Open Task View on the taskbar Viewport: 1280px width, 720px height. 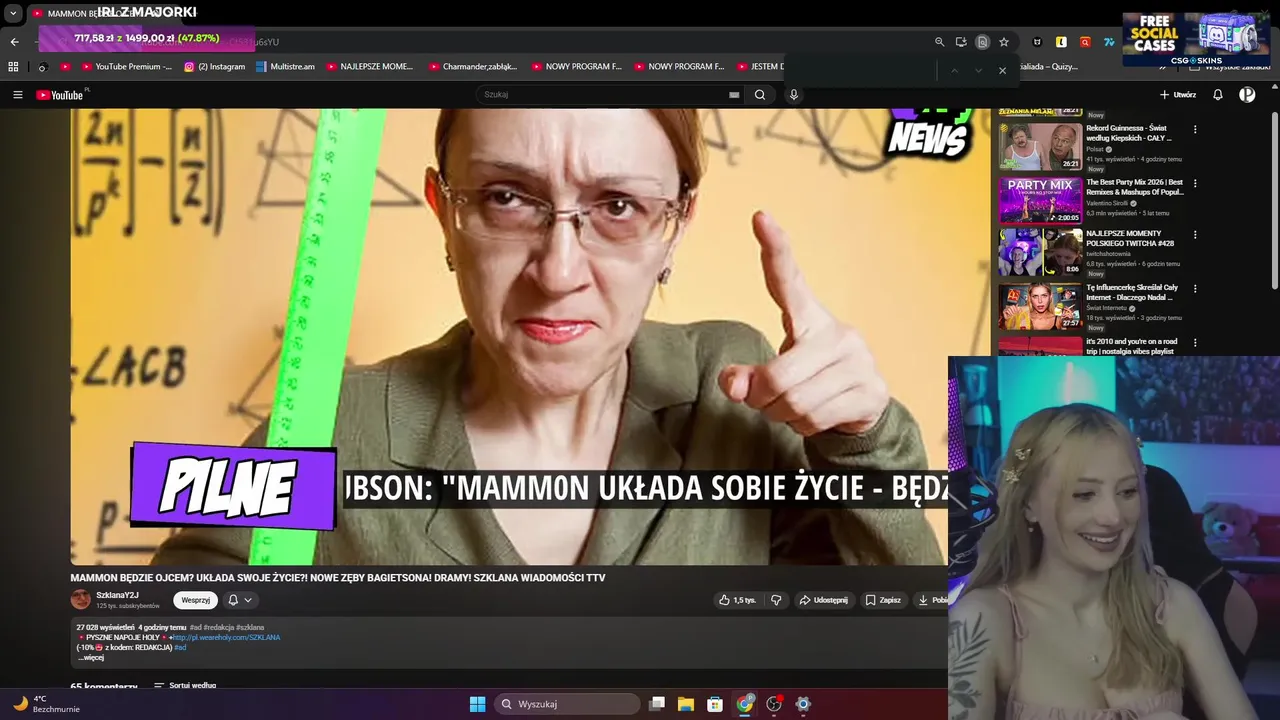coord(657,704)
